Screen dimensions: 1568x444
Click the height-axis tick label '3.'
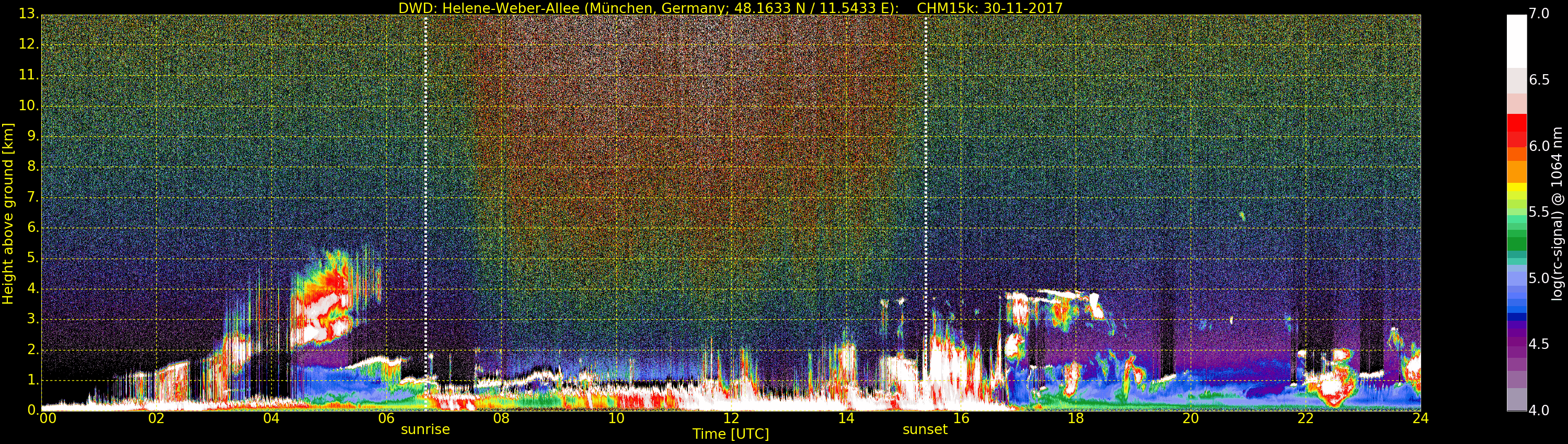33,319
